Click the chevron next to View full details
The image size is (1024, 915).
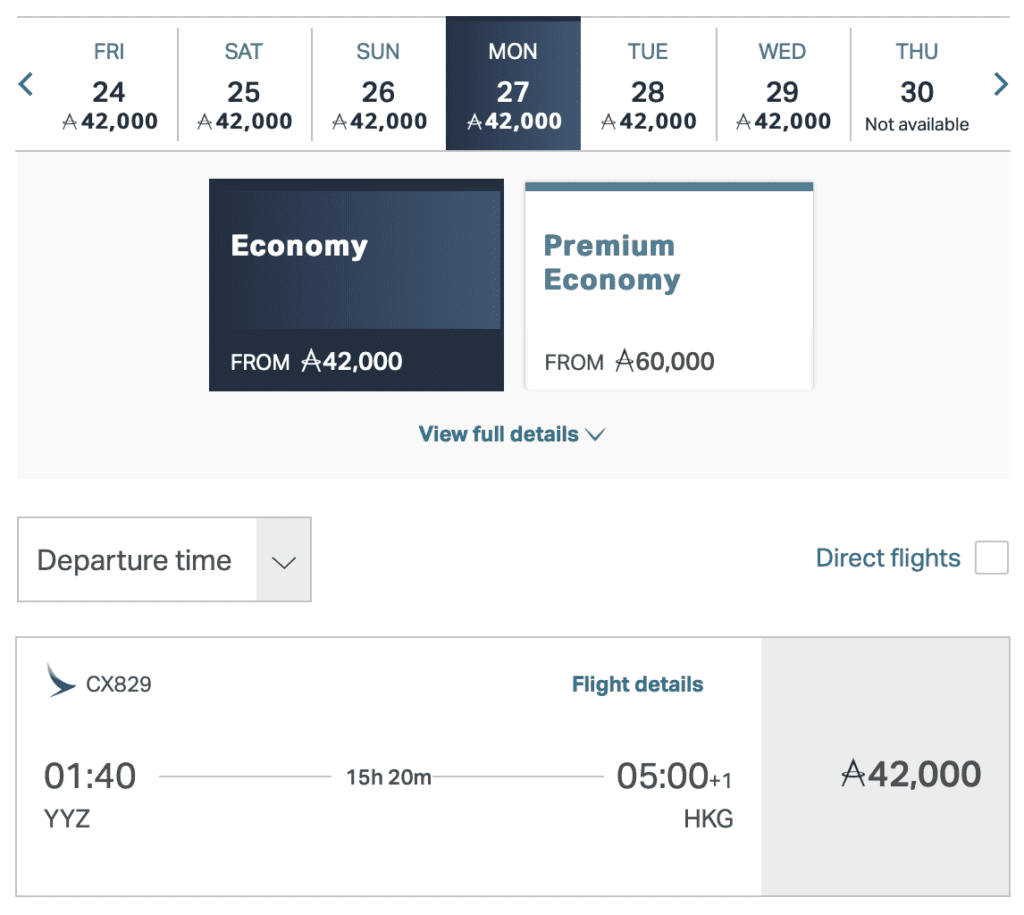[596, 435]
